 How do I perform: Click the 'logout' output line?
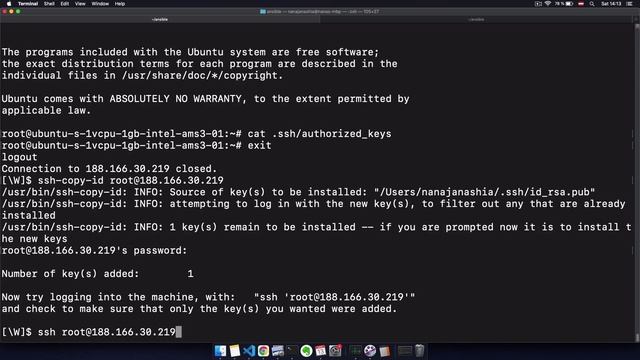pyautogui.click(x=19, y=157)
